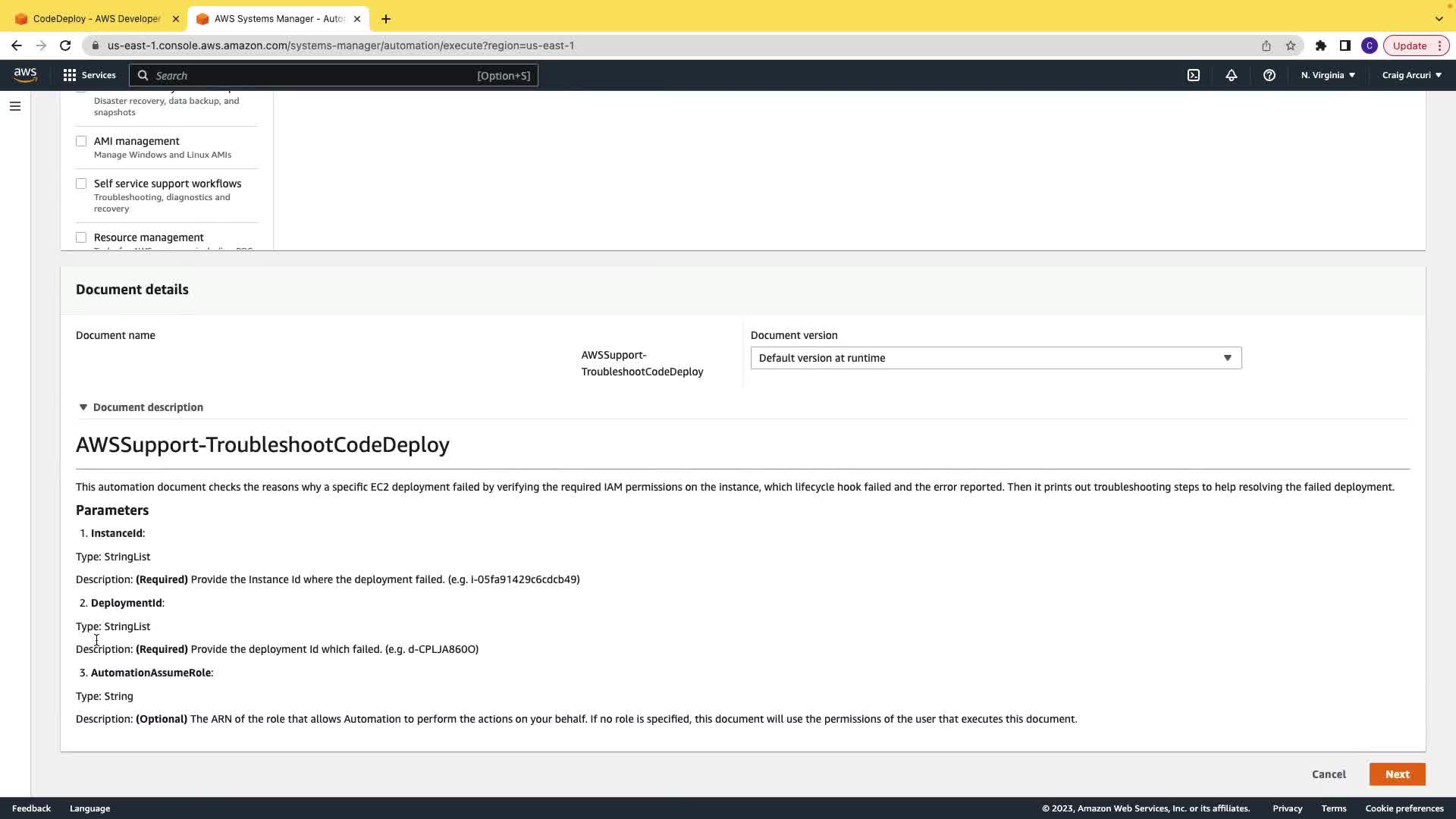Enable the Resource management checkbox
The height and width of the screenshot is (819, 1456).
pos(81,237)
